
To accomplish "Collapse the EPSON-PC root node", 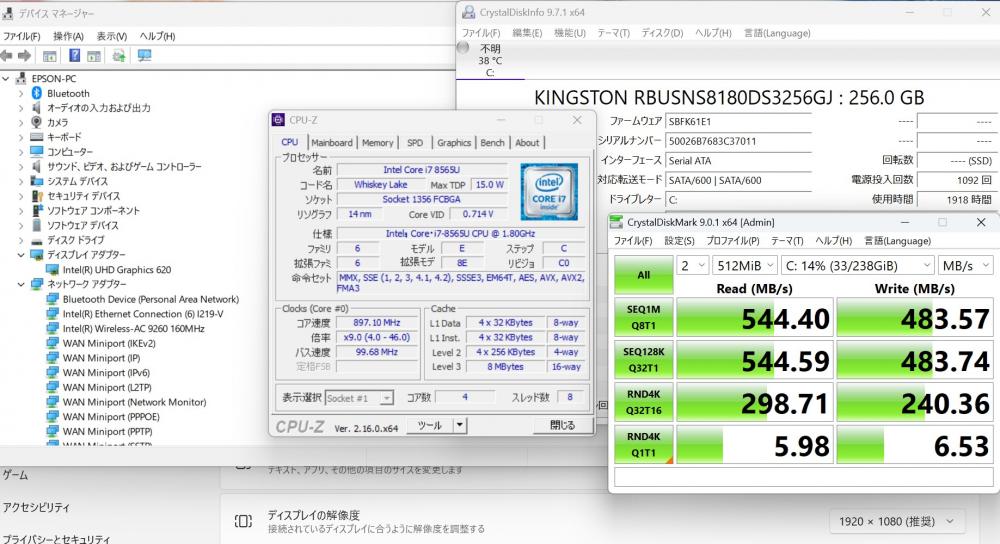I will coord(6,78).
